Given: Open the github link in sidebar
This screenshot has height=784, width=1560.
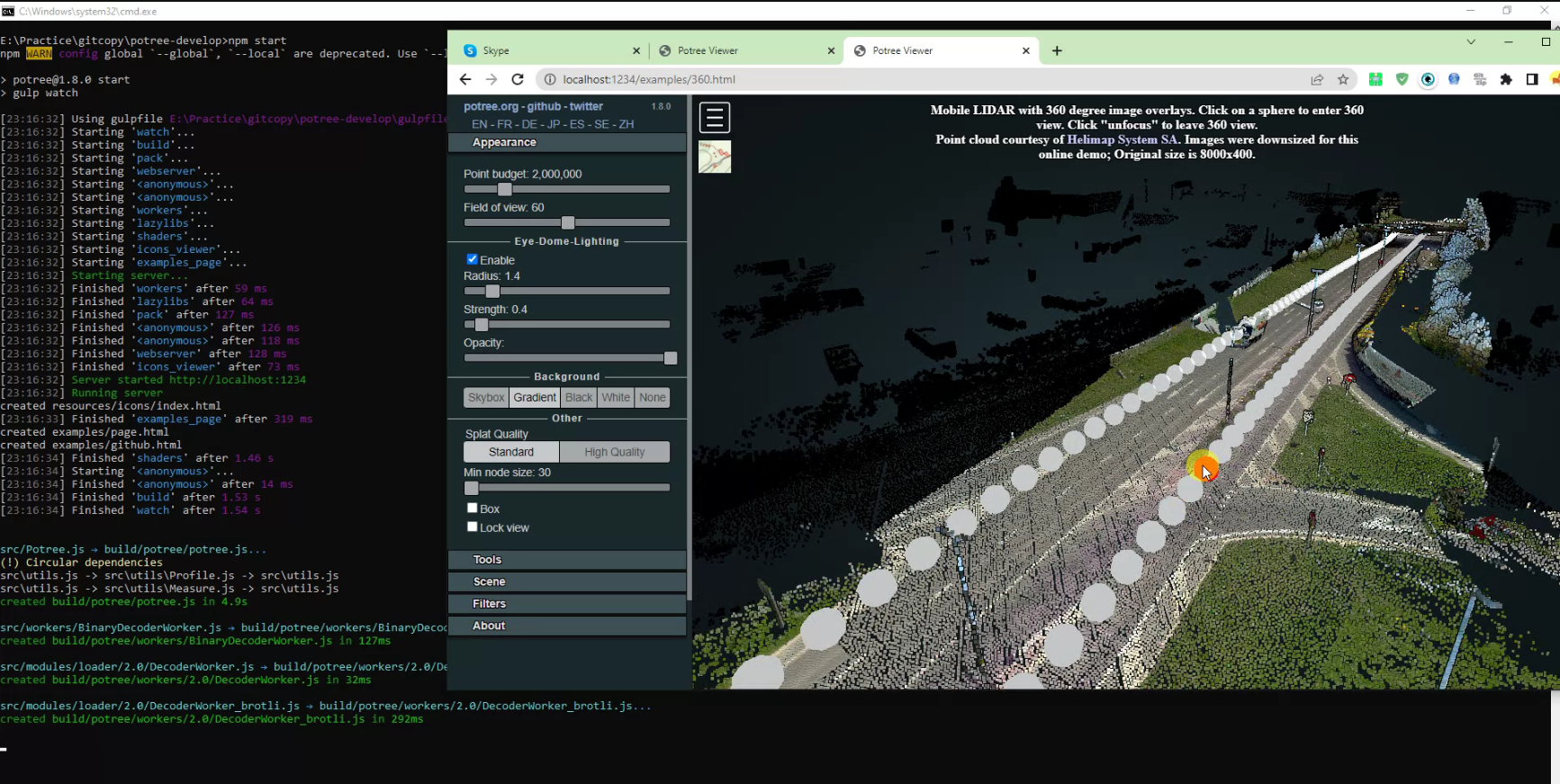Looking at the screenshot, I should point(544,106).
